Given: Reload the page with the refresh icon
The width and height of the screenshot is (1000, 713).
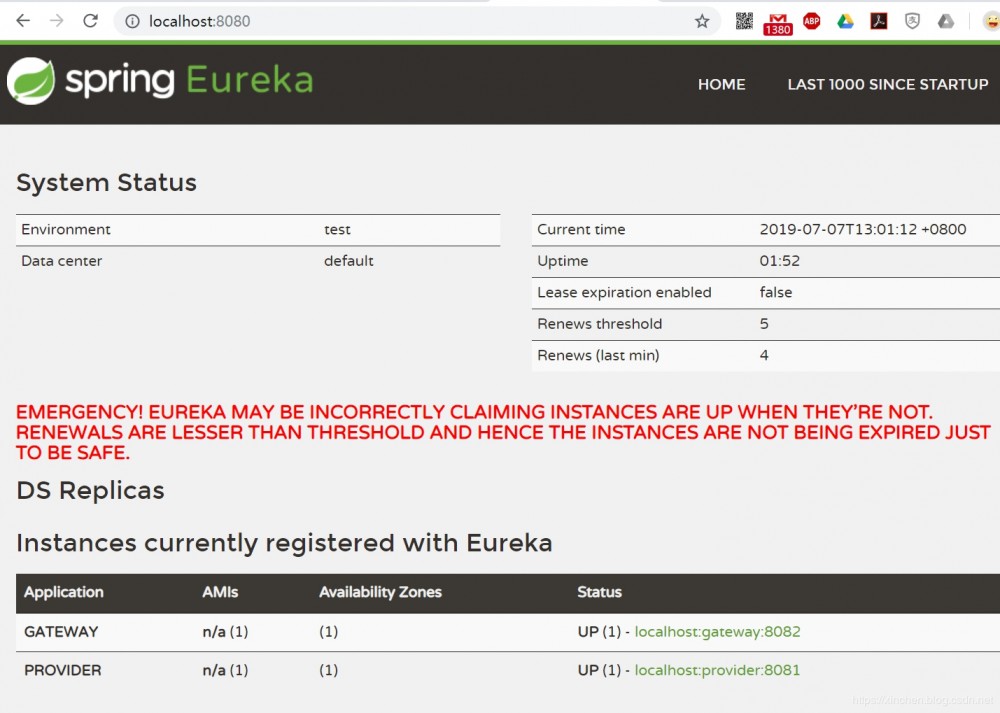Looking at the screenshot, I should coord(91,21).
